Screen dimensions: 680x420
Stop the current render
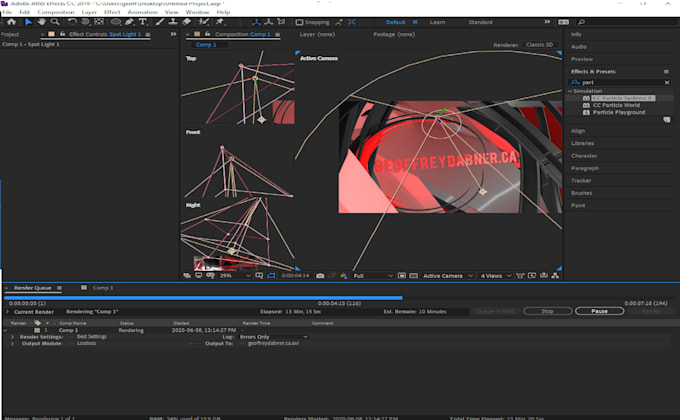pos(547,311)
